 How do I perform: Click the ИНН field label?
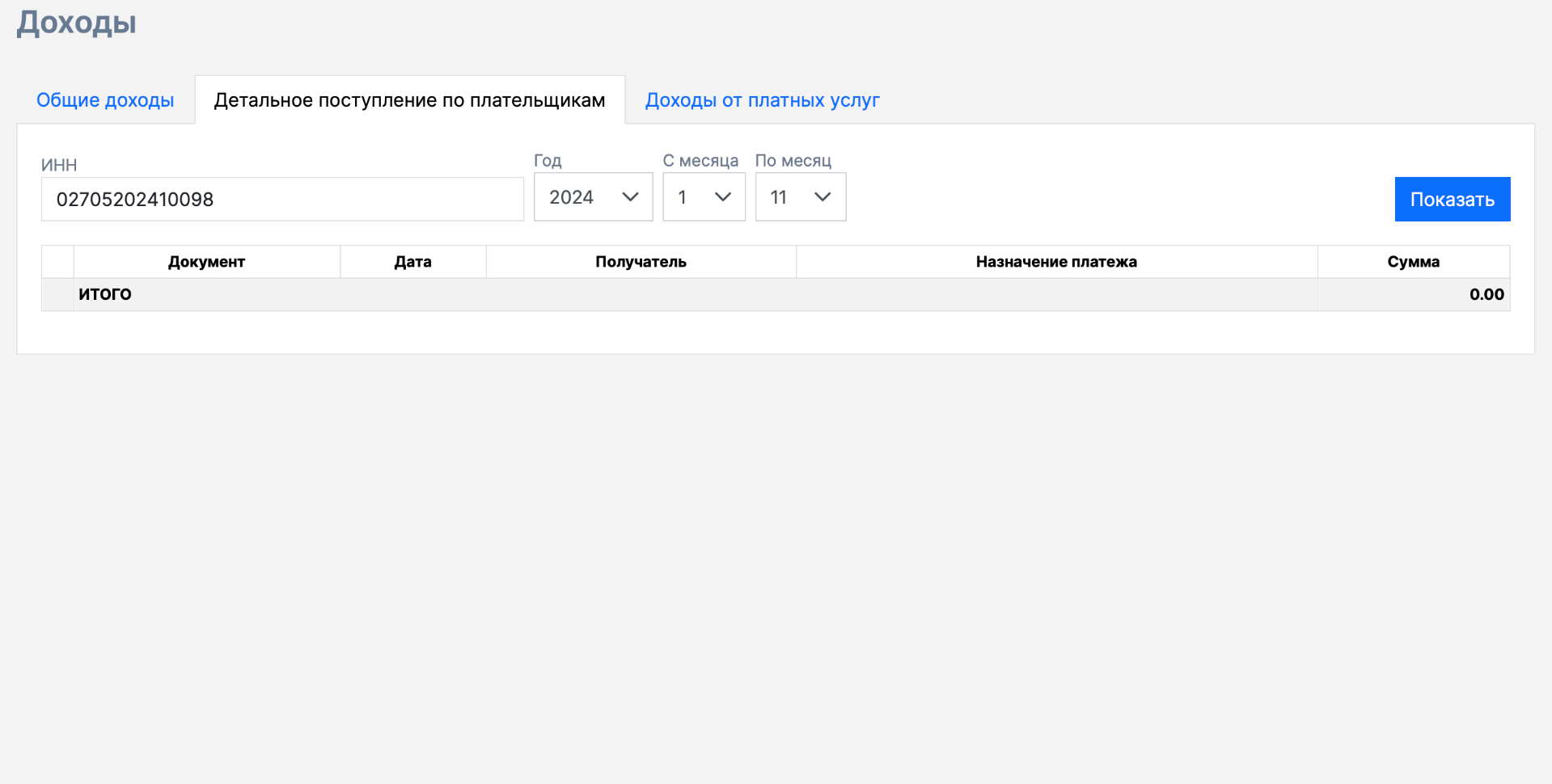(x=59, y=165)
